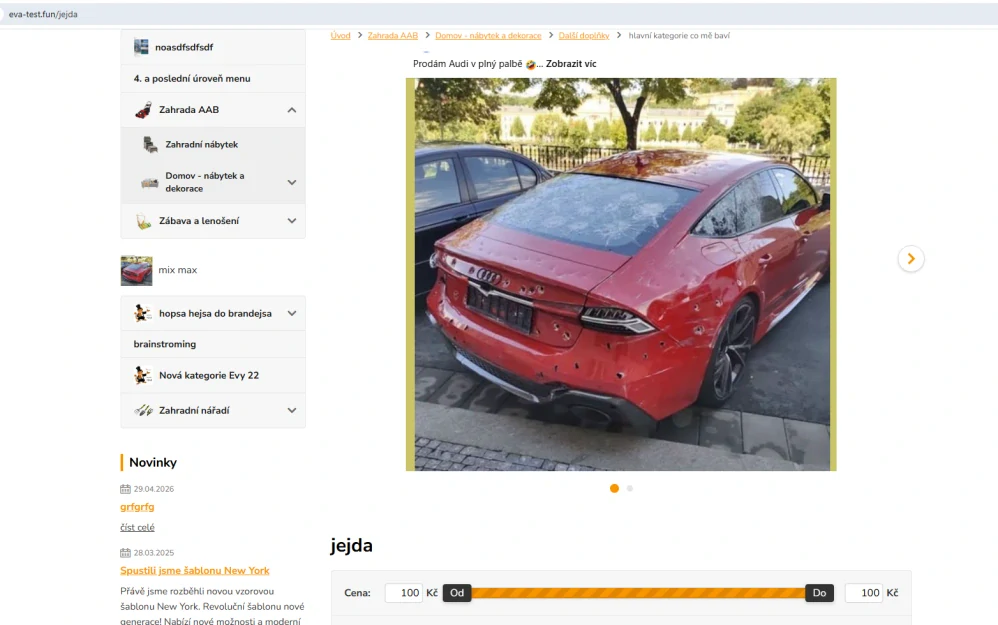Open the mix max car thumbnail
Viewport: 998px width, 625px height.
pos(136,270)
